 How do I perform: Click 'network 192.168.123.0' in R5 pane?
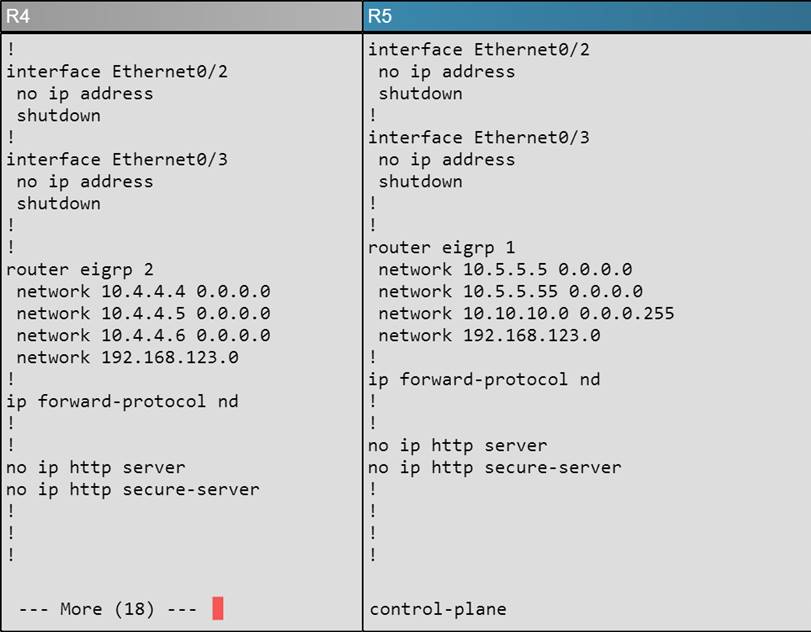[x=489, y=335]
